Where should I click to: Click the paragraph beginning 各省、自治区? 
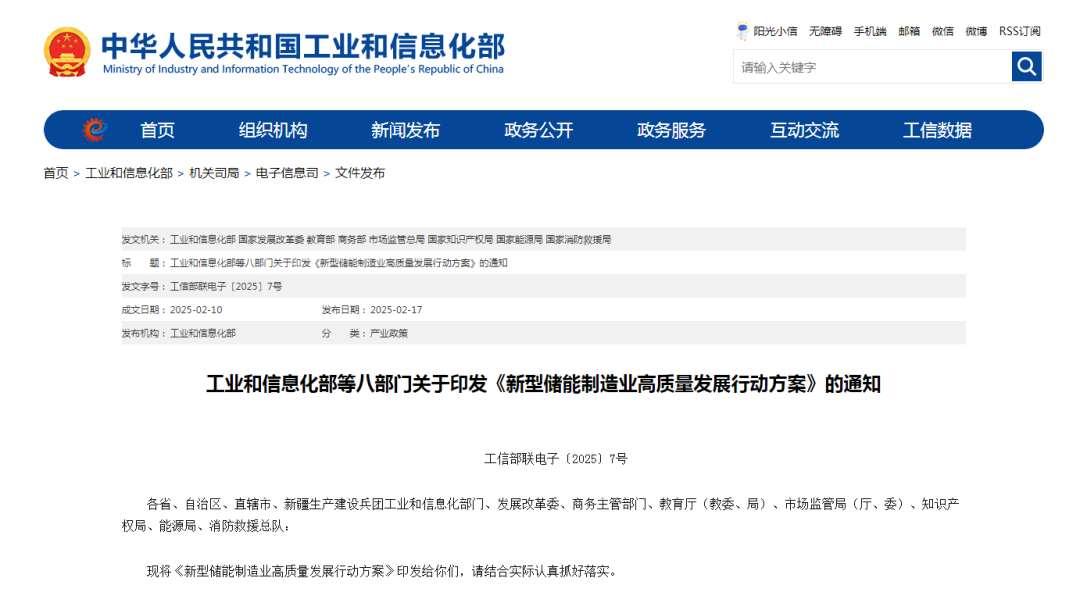(x=543, y=515)
